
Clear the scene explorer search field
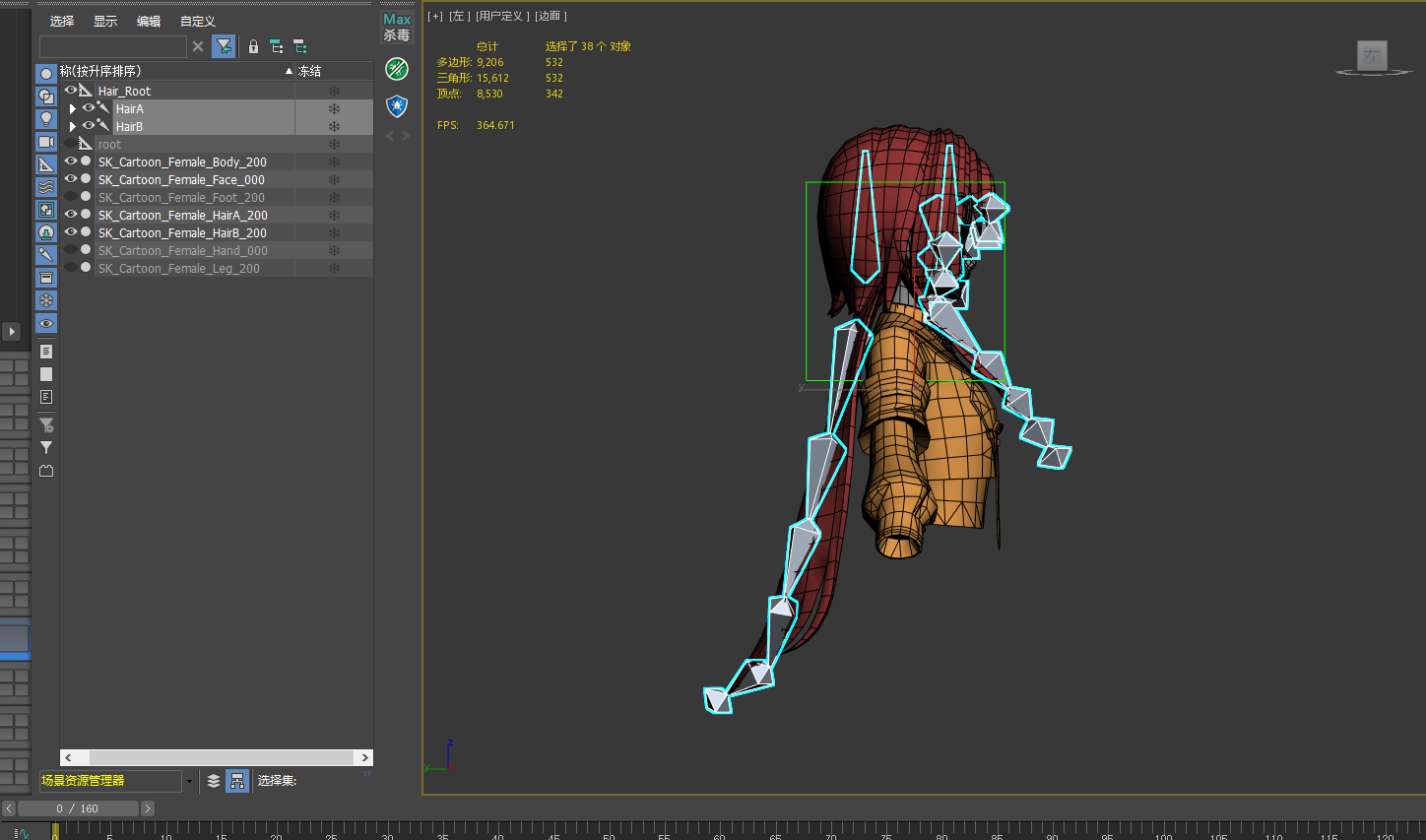[x=198, y=46]
